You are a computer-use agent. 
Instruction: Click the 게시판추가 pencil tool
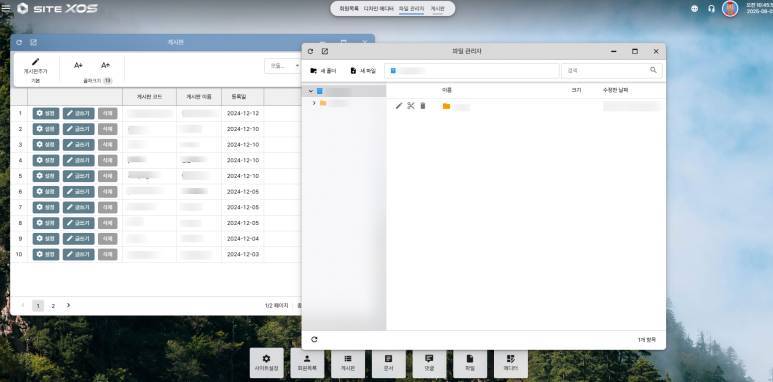[35, 66]
